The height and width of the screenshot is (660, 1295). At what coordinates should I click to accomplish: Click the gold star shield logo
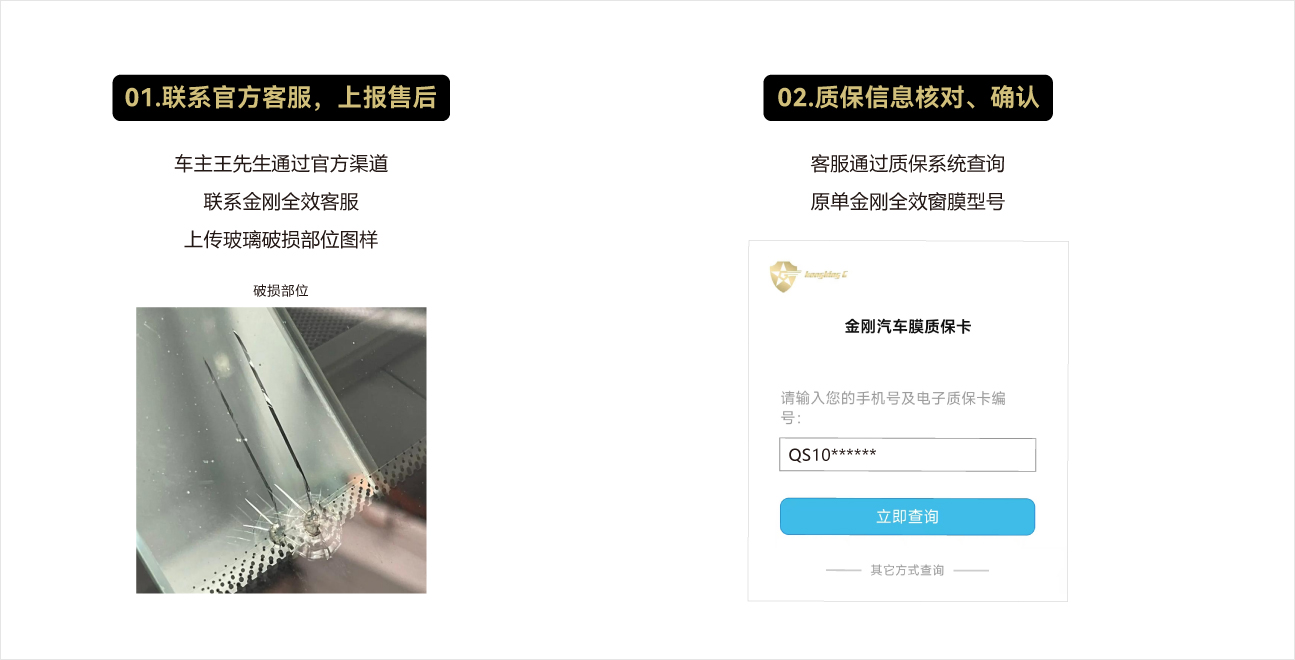(786, 276)
